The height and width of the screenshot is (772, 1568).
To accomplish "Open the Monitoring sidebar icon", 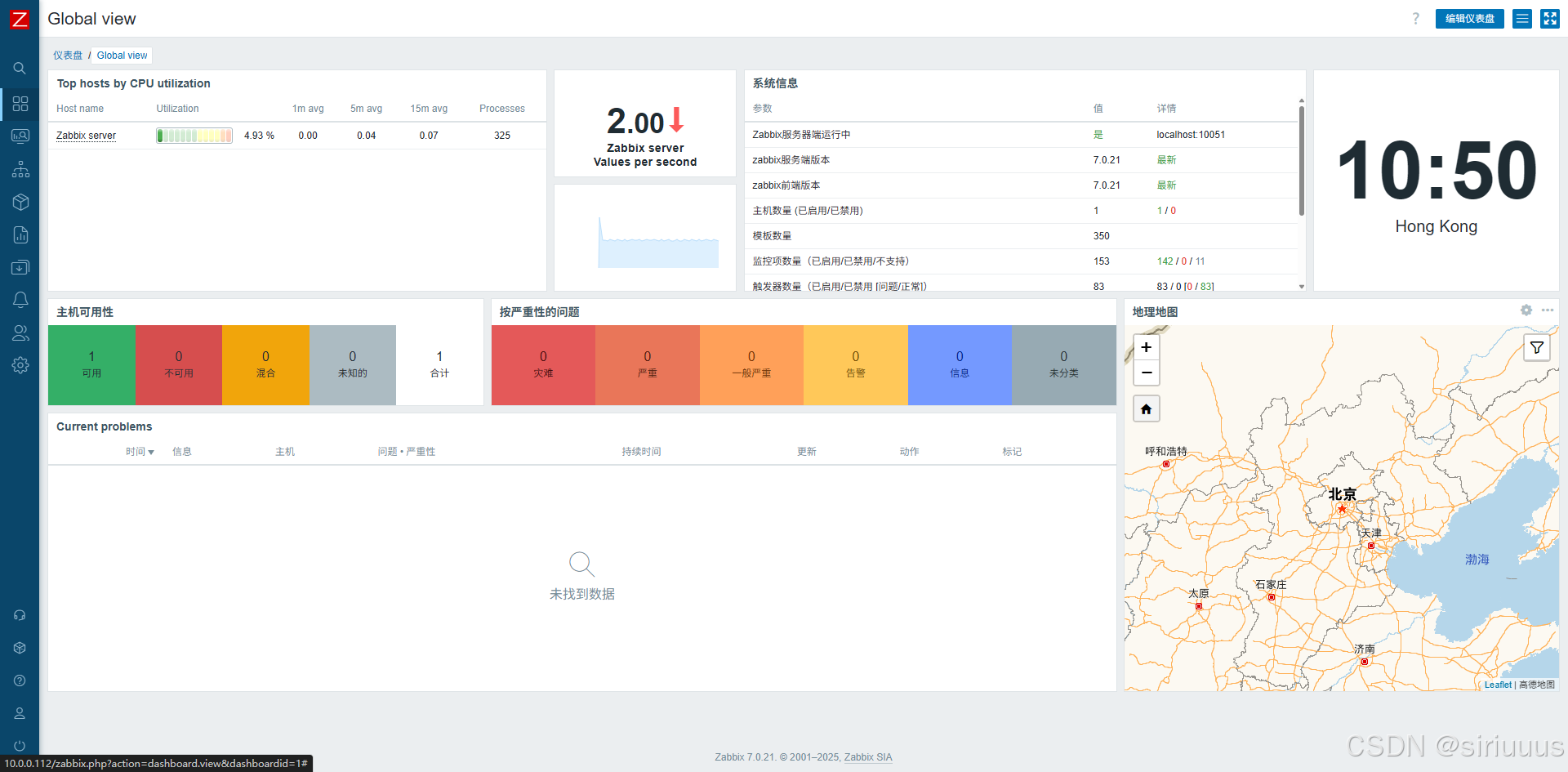I will [x=20, y=136].
